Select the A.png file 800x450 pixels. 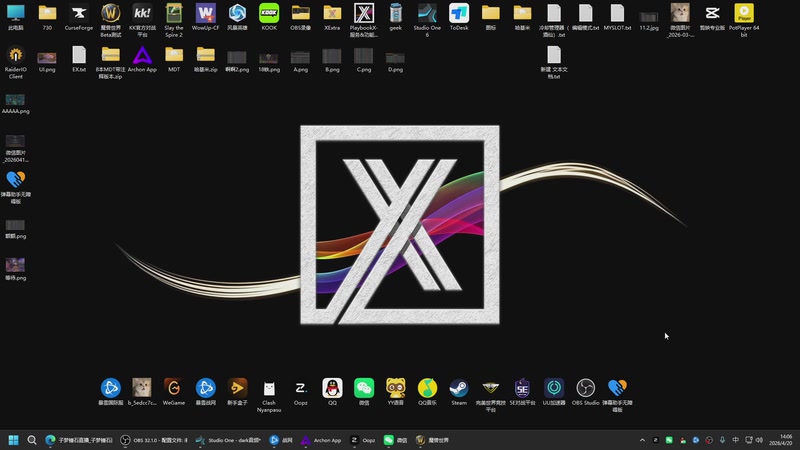pos(301,62)
